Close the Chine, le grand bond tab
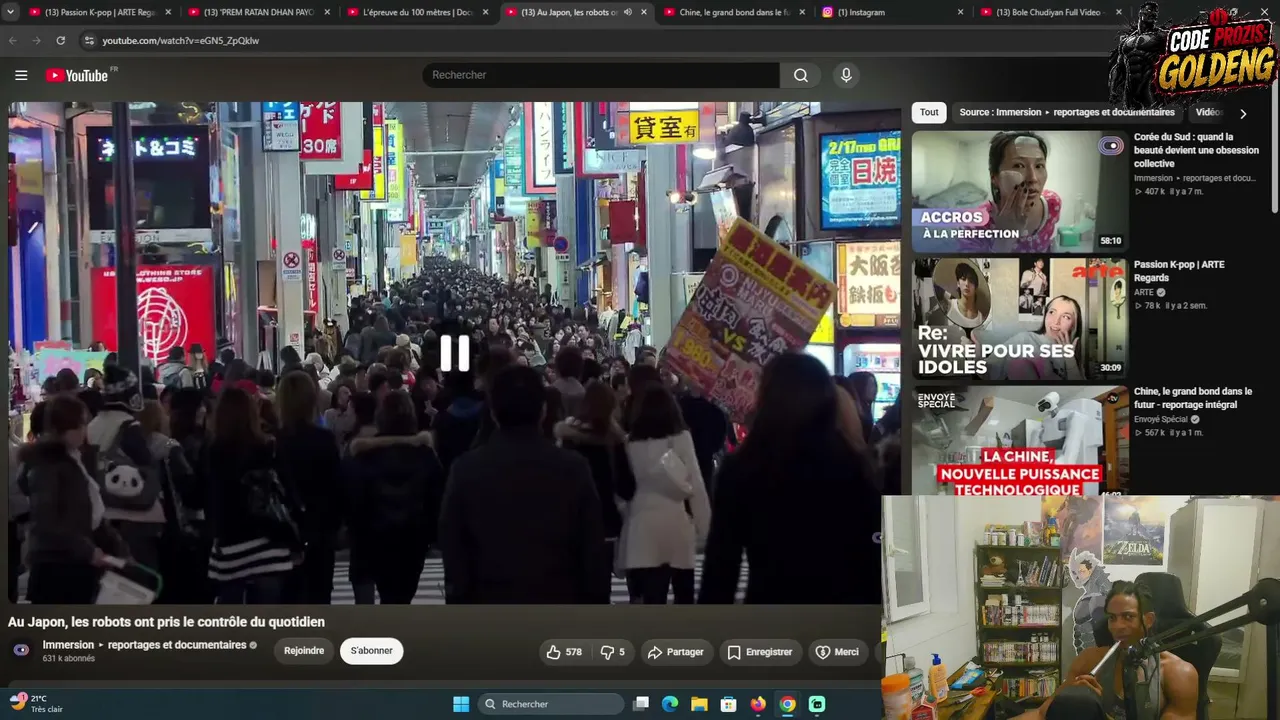The width and height of the screenshot is (1280, 720). click(802, 12)
